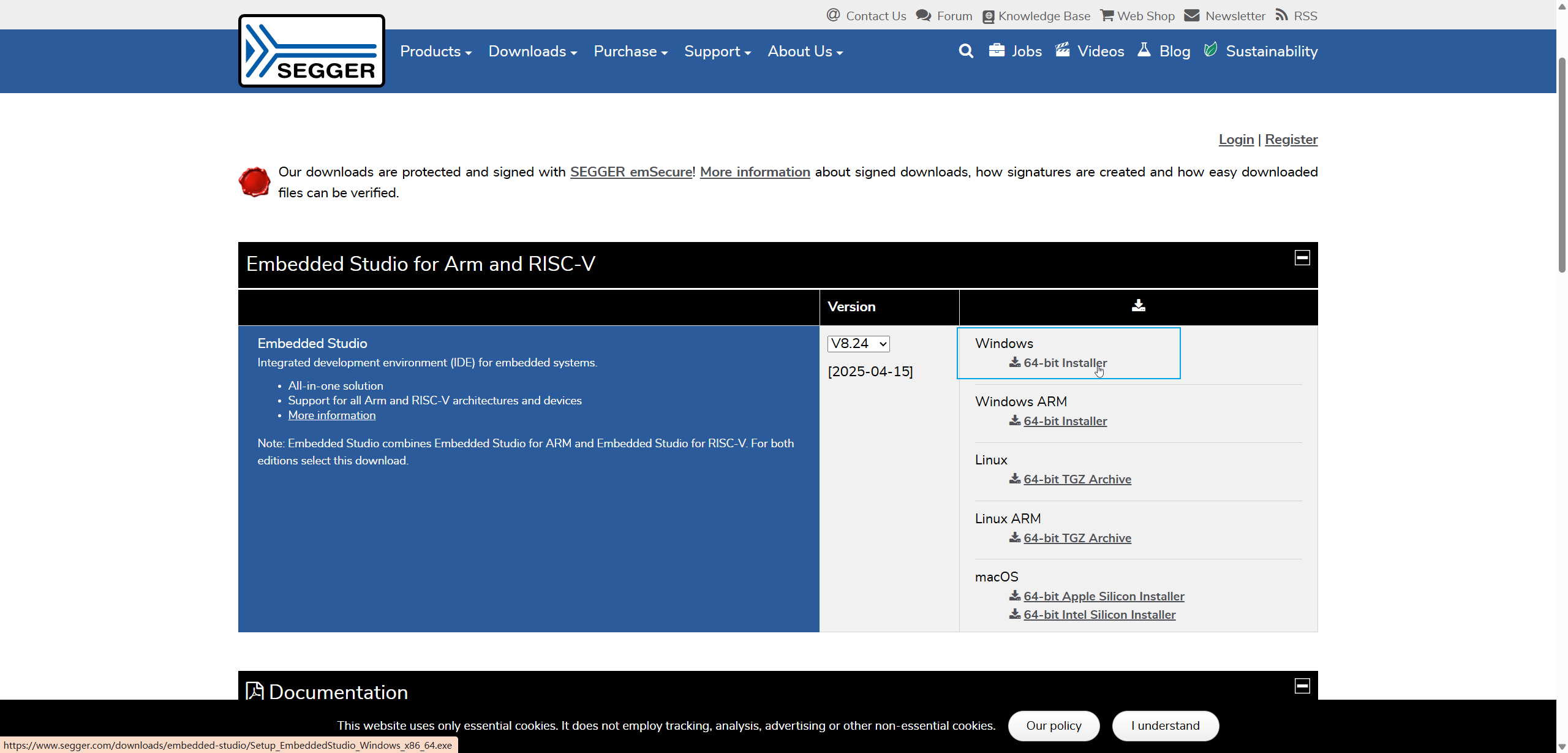The image size is (1568, 753).
Task: Click the Version column header
Action: [x=851, y=307]
